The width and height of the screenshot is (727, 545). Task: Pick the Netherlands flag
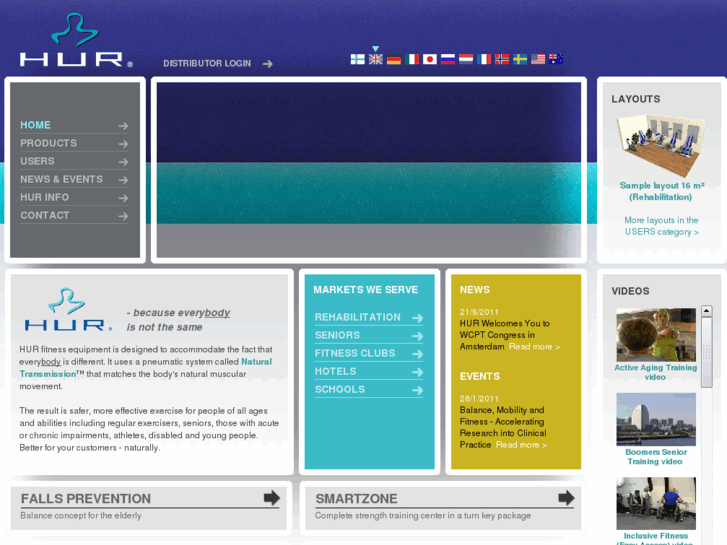pyautogui.click(x=466, y=59)
